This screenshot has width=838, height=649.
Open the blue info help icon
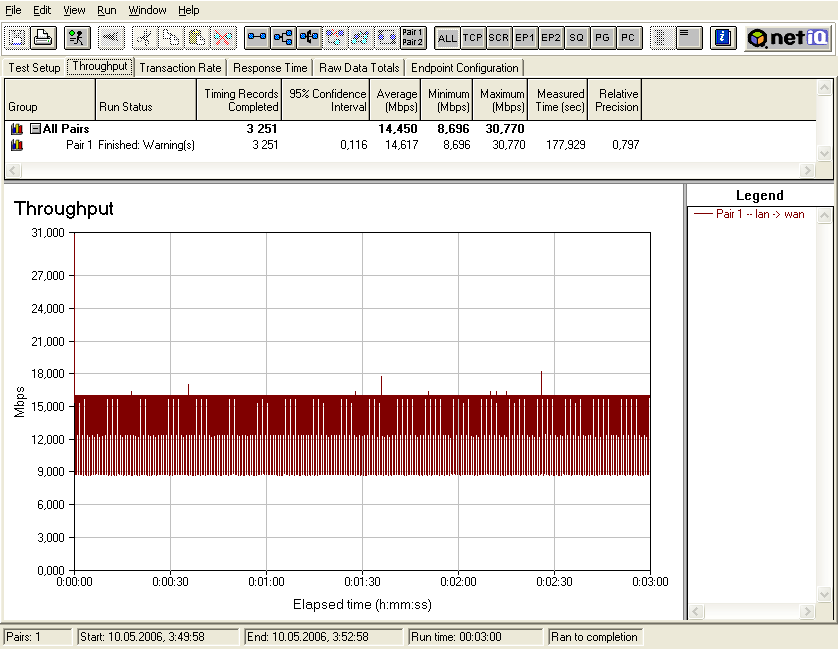722,38
